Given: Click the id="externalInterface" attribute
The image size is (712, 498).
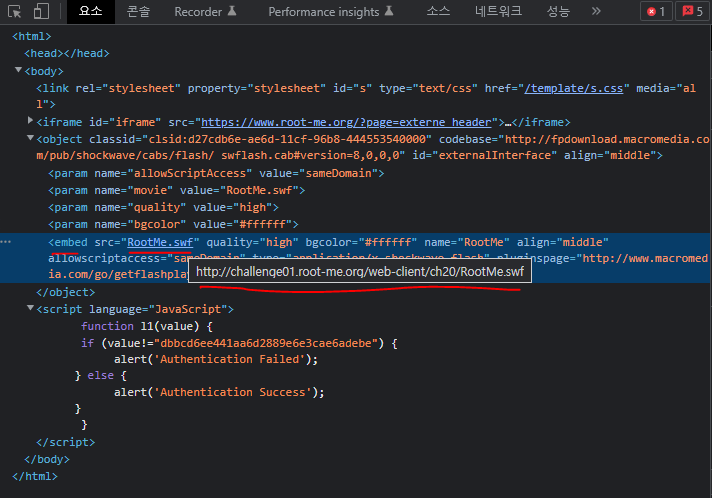Looking at the screenshot, I should pyautogui.click(x=485, y=155).
